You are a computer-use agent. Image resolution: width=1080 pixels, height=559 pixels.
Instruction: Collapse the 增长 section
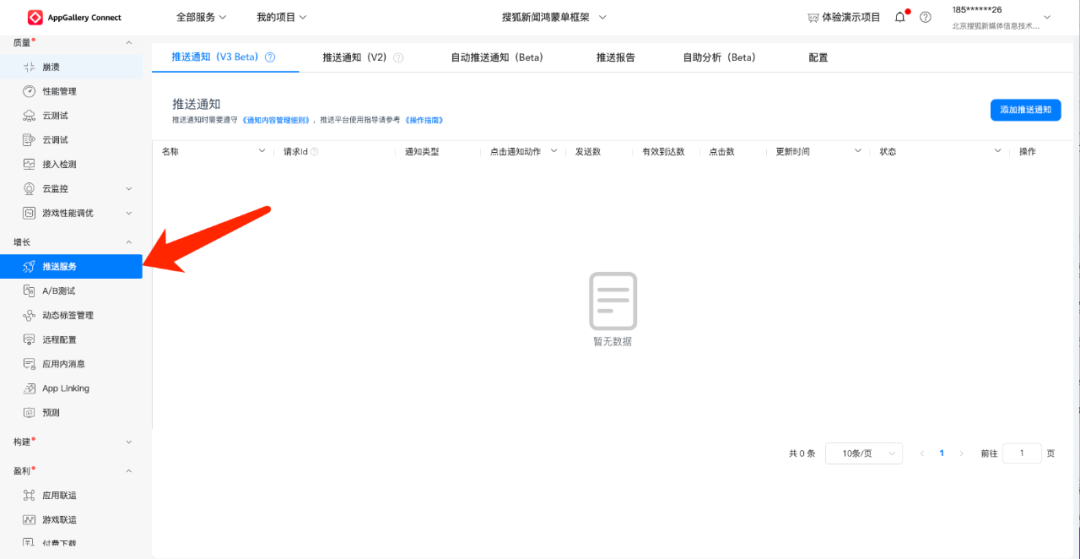129,242
